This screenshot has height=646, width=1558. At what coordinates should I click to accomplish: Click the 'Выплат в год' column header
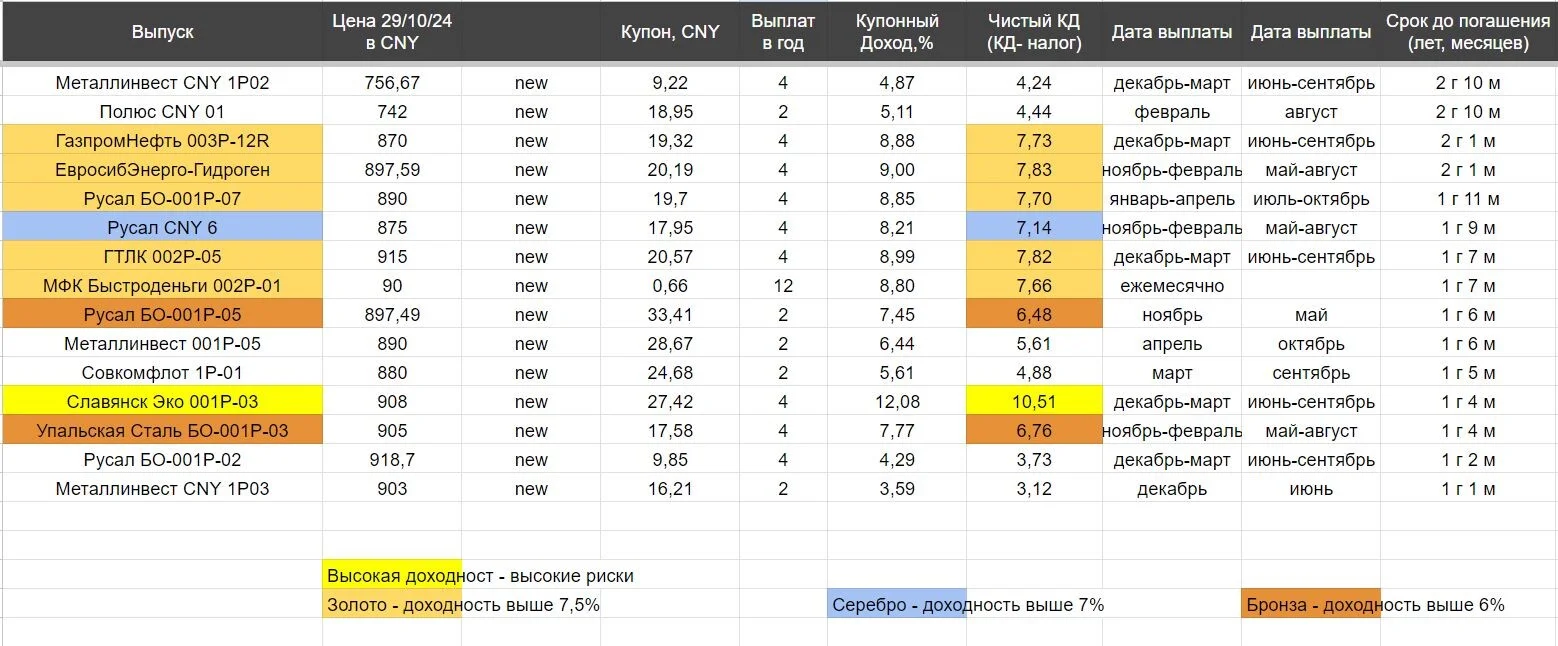tap(783, 32)
